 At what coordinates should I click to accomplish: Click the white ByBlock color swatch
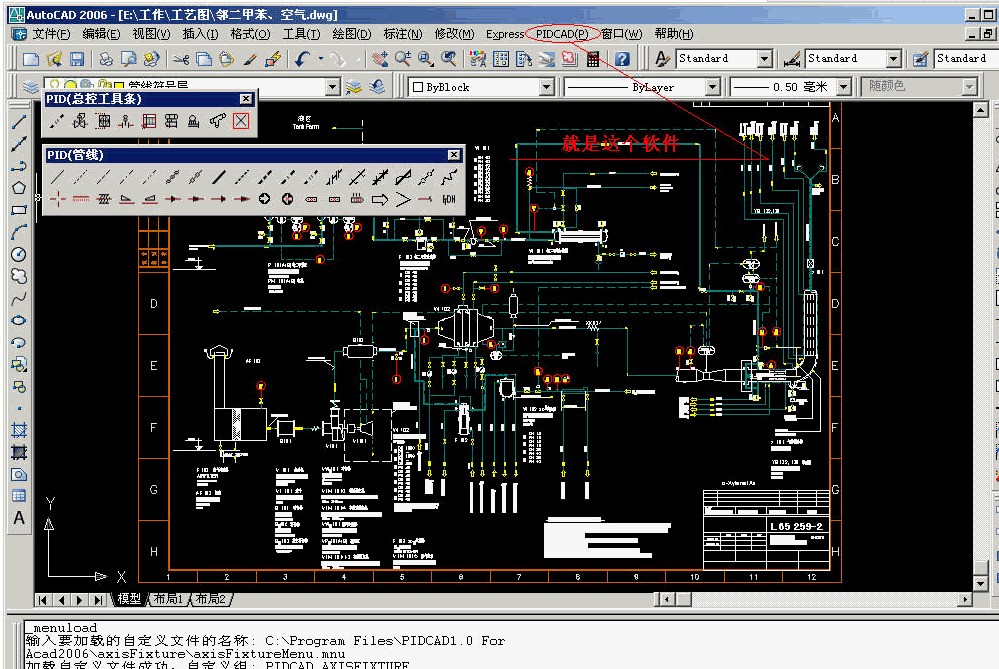[418, 87]
